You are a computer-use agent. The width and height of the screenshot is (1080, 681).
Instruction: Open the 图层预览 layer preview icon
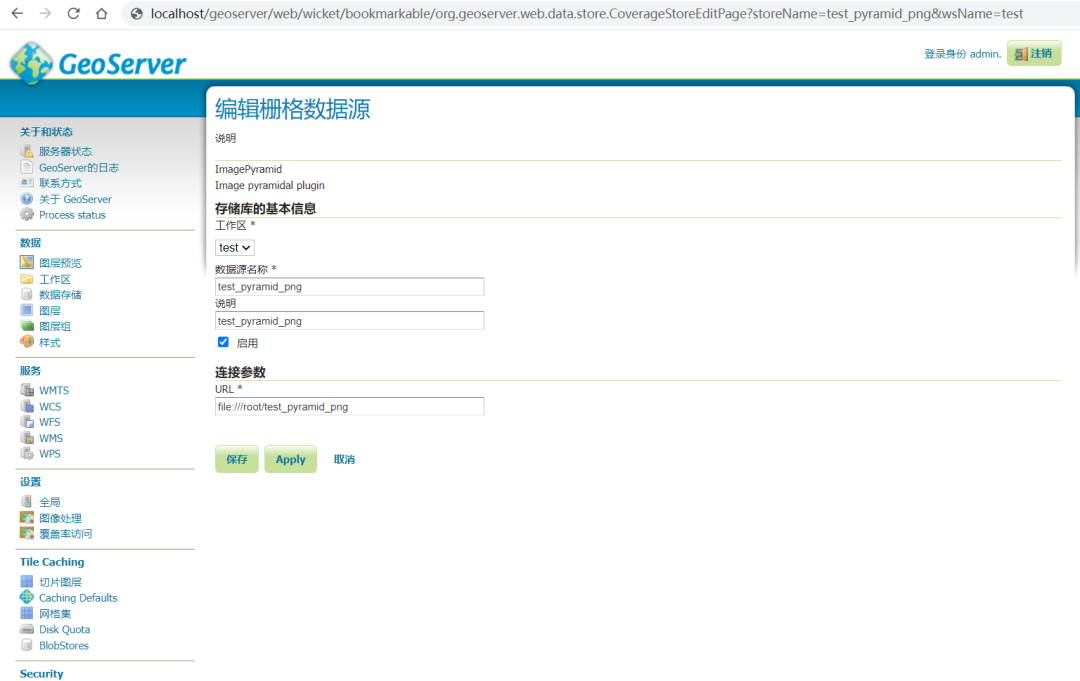[27, 262]
